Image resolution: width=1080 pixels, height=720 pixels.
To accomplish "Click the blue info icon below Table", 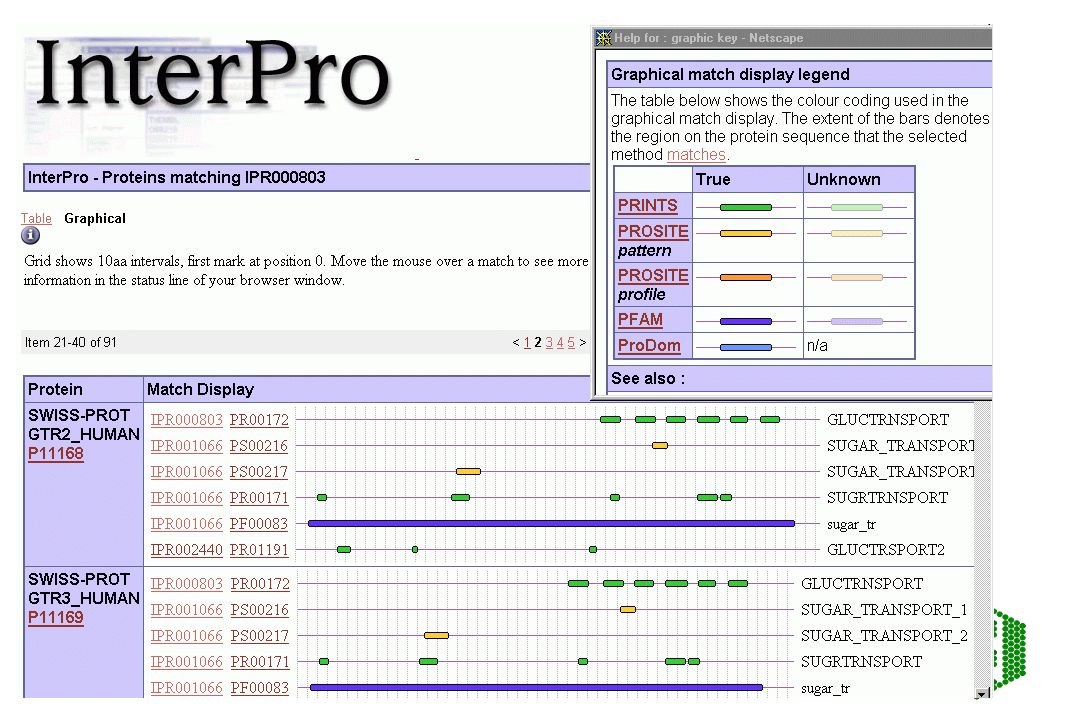I will pos(30,236).
